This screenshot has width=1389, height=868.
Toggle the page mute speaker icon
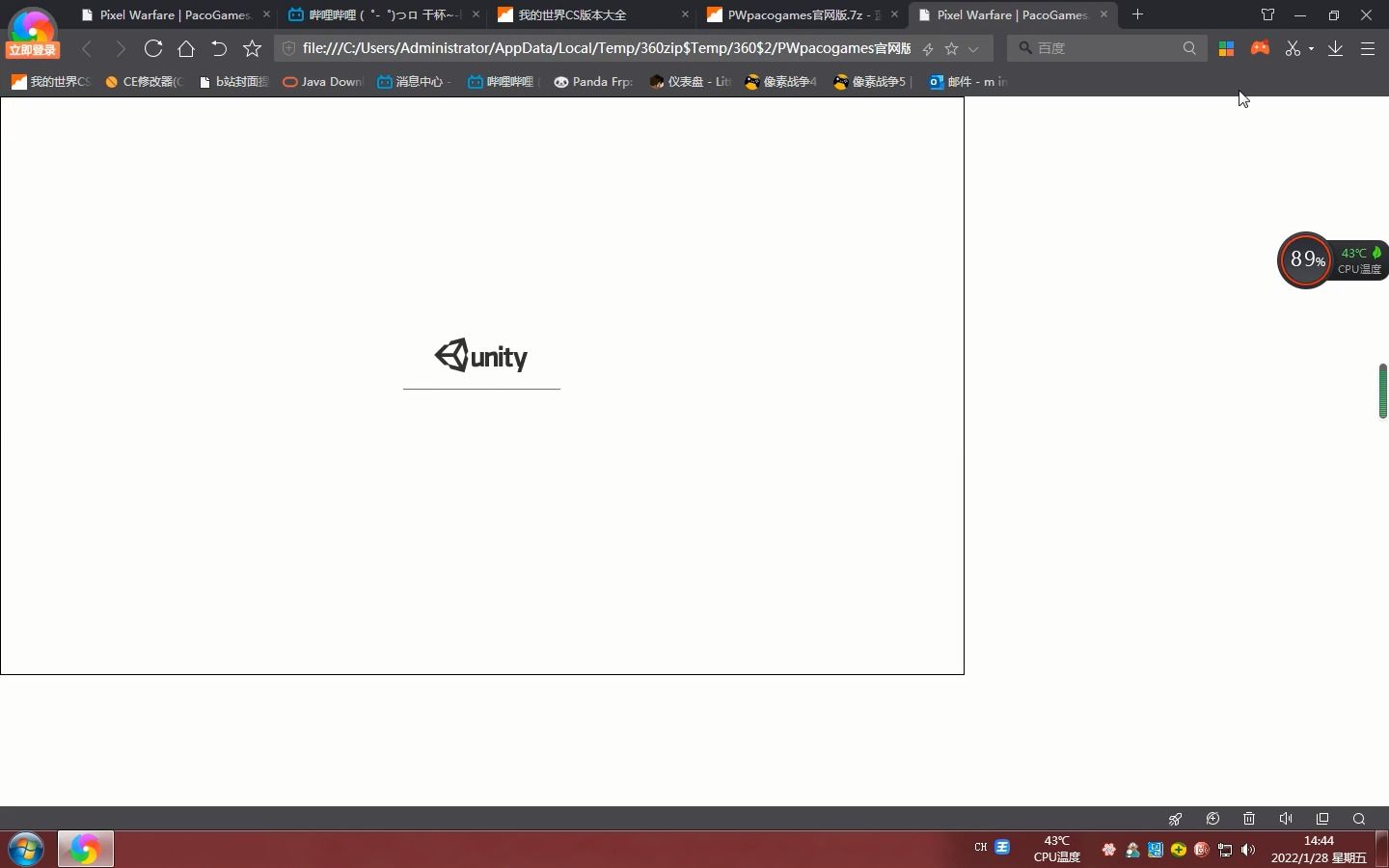[1286, 819]
